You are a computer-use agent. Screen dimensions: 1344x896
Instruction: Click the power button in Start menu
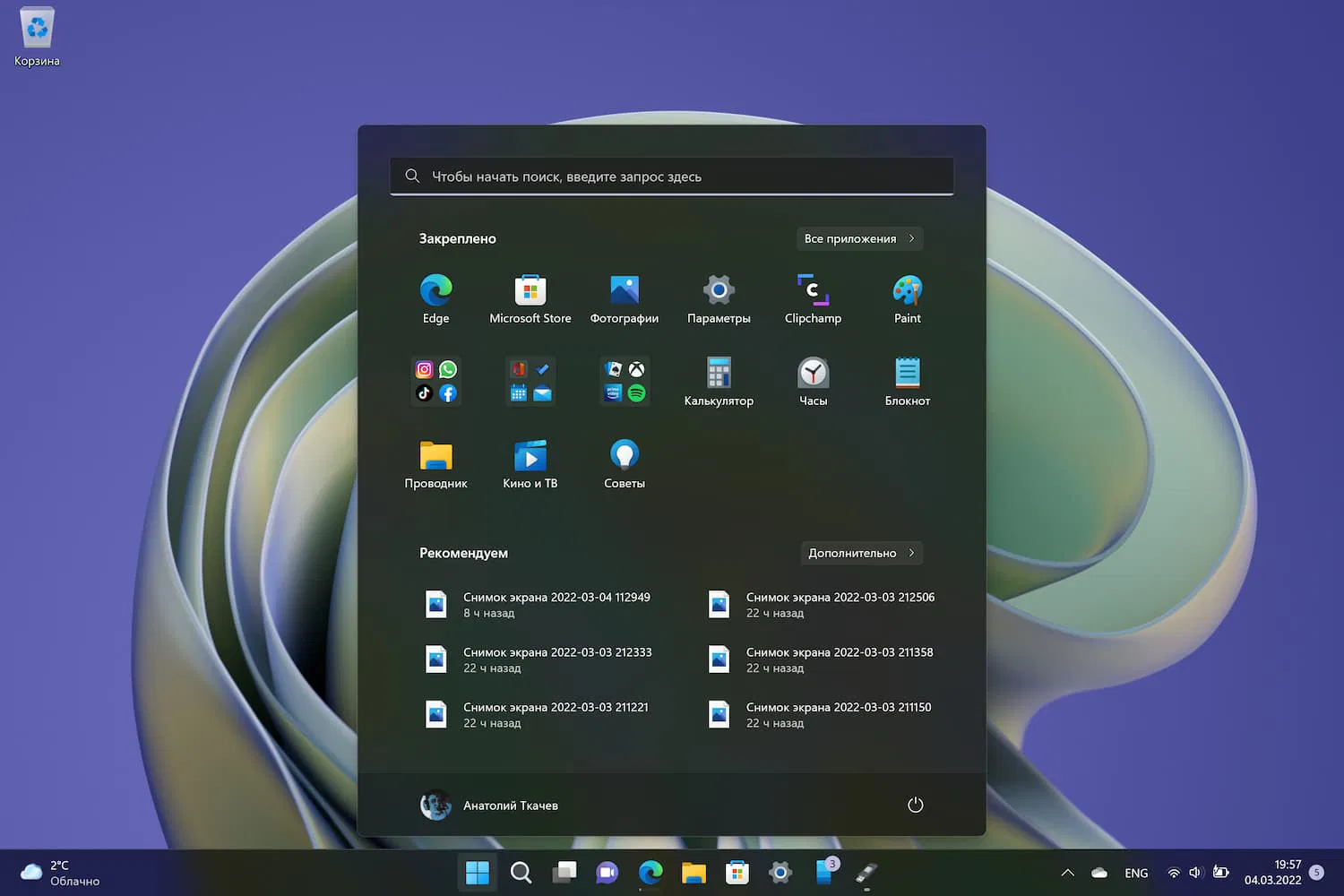click(x=915, y=805)
